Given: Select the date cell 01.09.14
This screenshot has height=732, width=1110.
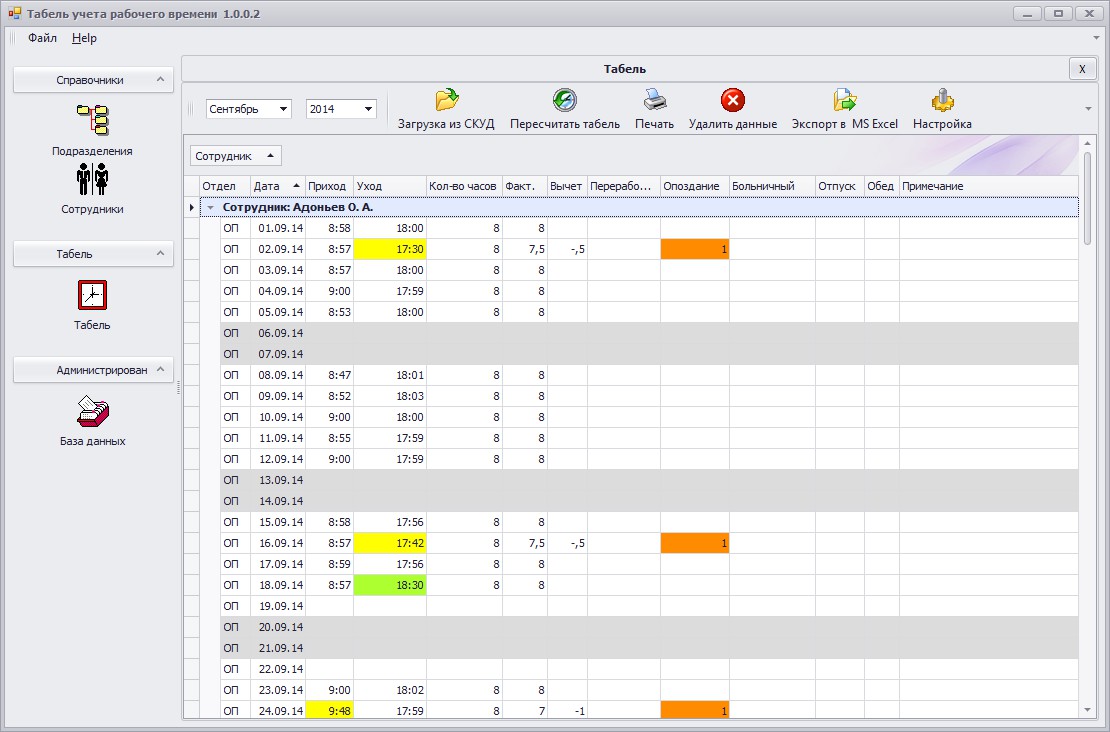Looking at the screenshot, I should [x=278, y=228].
